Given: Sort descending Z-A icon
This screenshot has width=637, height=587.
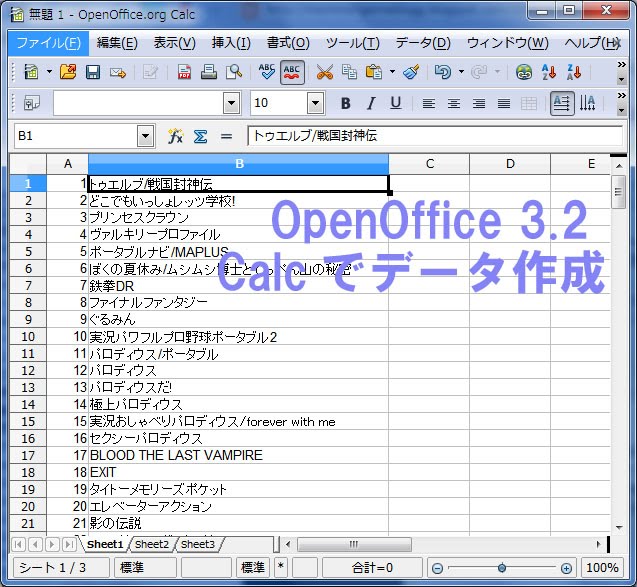Looking at the screenshot, I should [574, 72].
